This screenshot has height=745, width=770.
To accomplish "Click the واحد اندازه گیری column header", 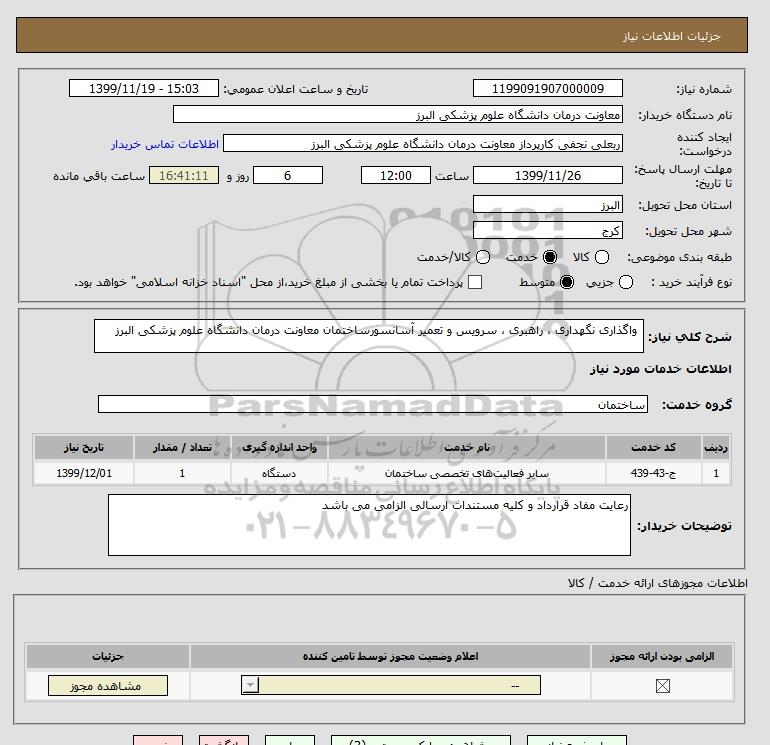I will tap(279, 447).
